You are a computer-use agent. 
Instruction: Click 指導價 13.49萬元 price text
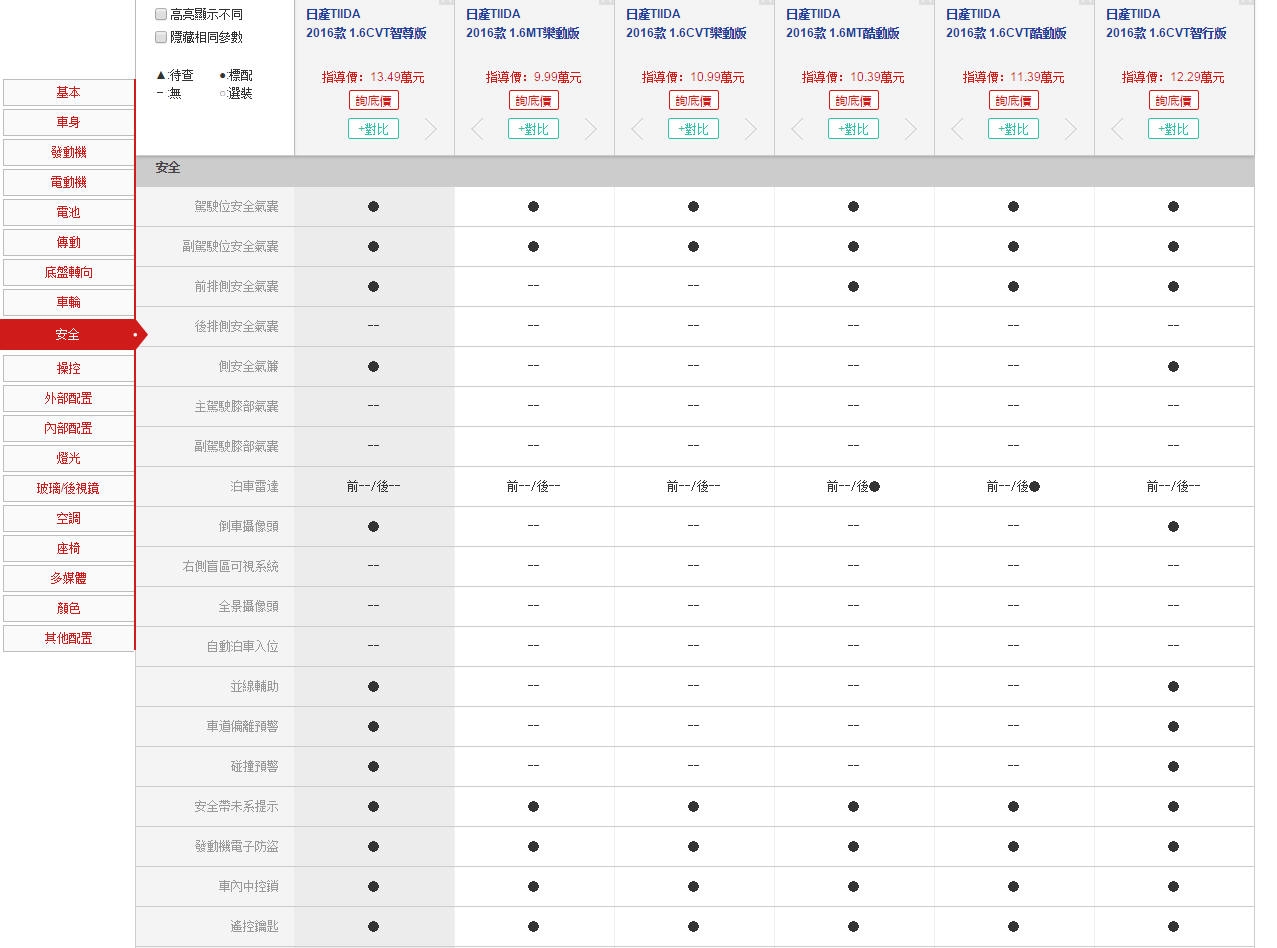(x=373, y=77)
